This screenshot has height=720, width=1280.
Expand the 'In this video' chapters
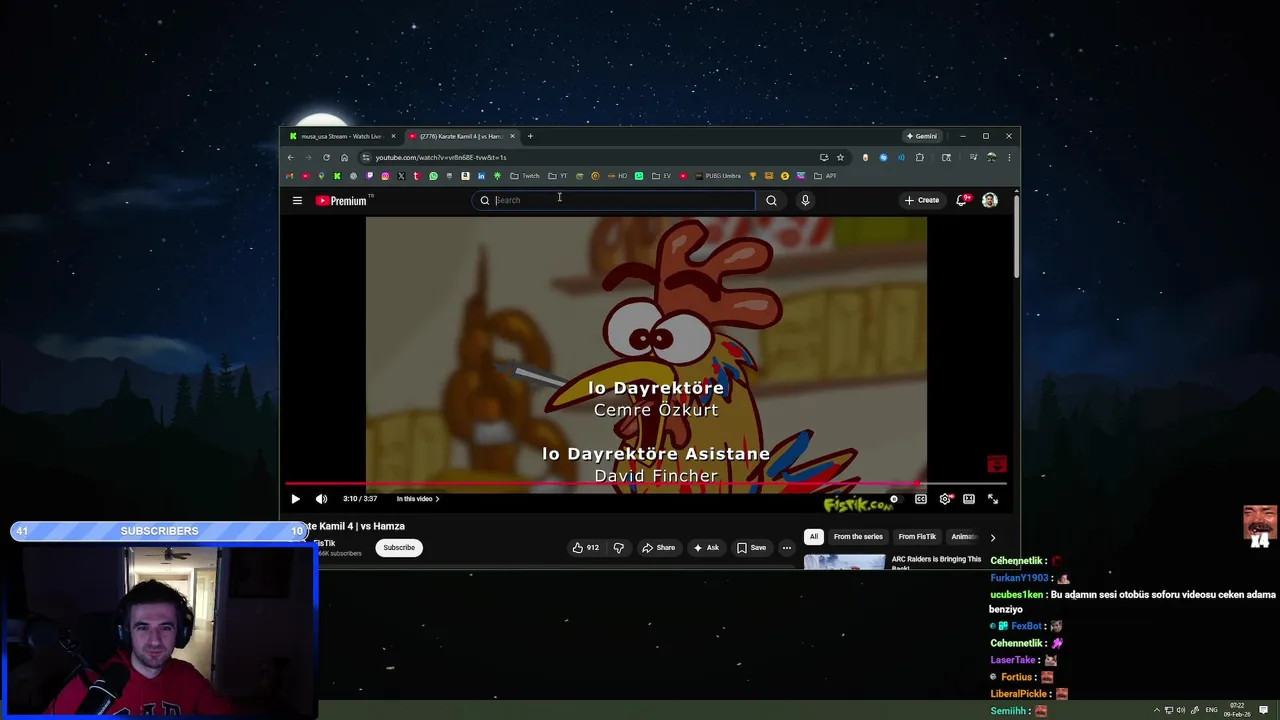pos(418,499)
